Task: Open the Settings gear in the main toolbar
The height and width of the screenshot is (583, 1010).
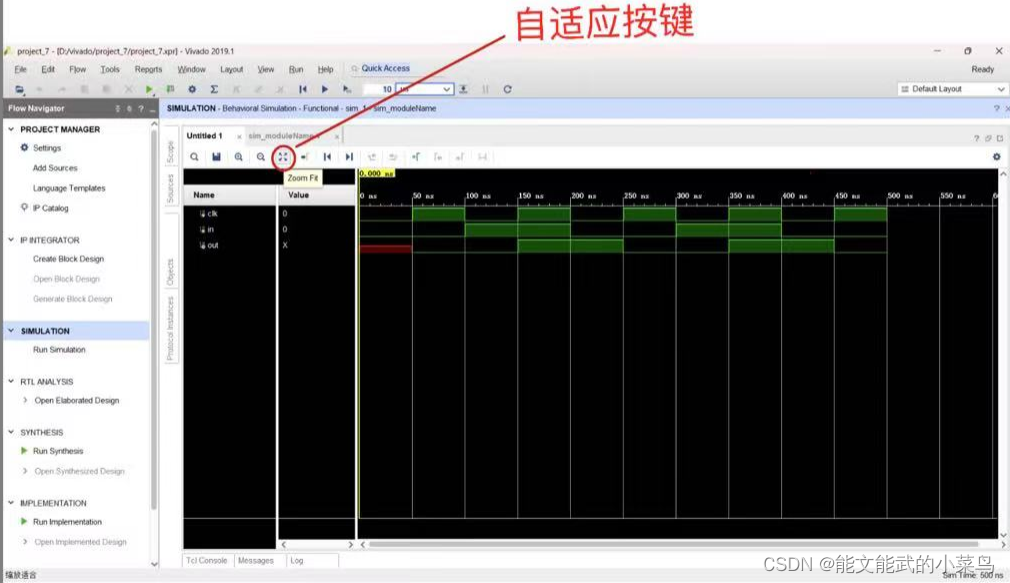Action: click(x=192, y=89)
